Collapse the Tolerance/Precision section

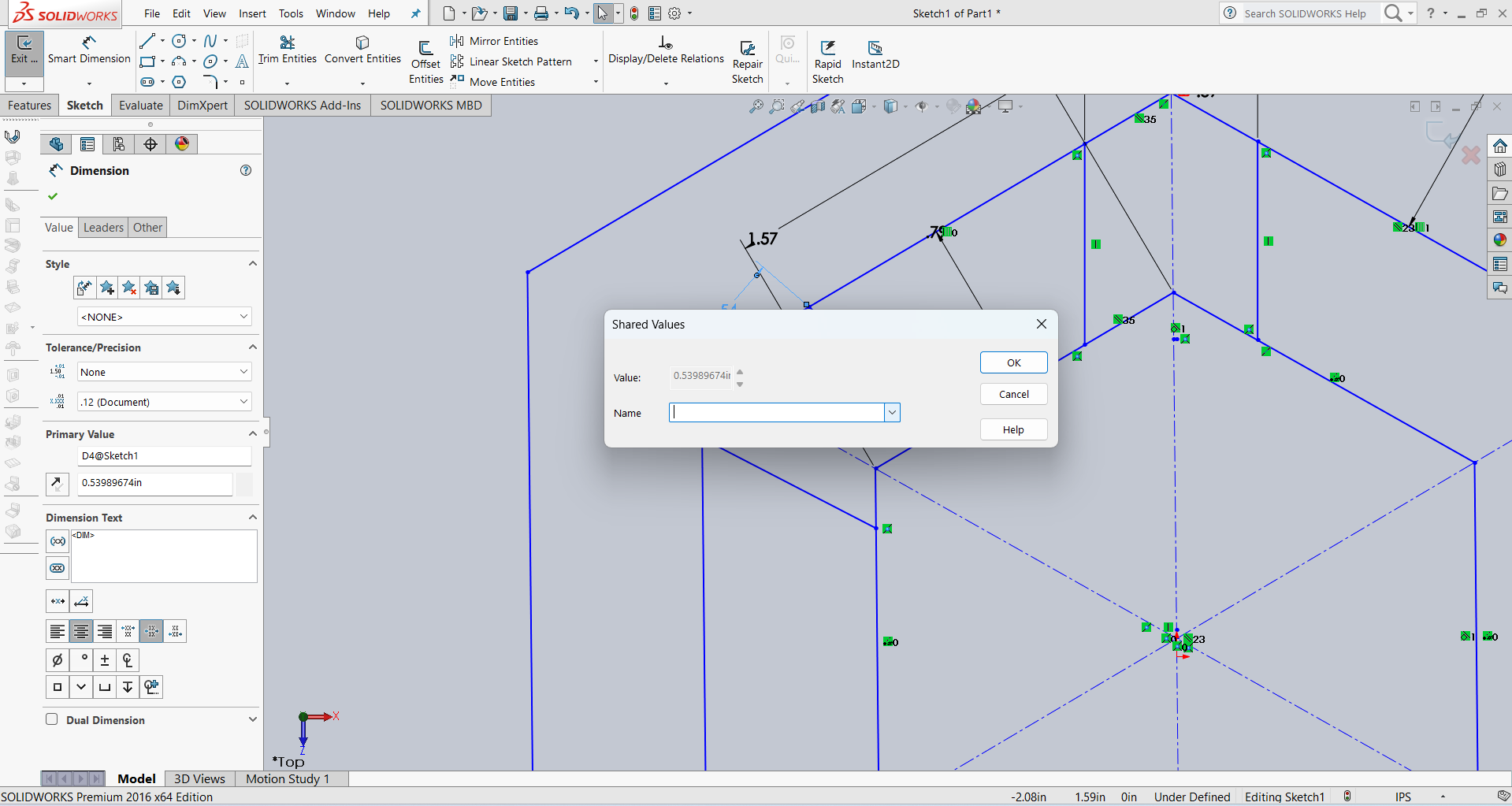click(x=253, y=347)
